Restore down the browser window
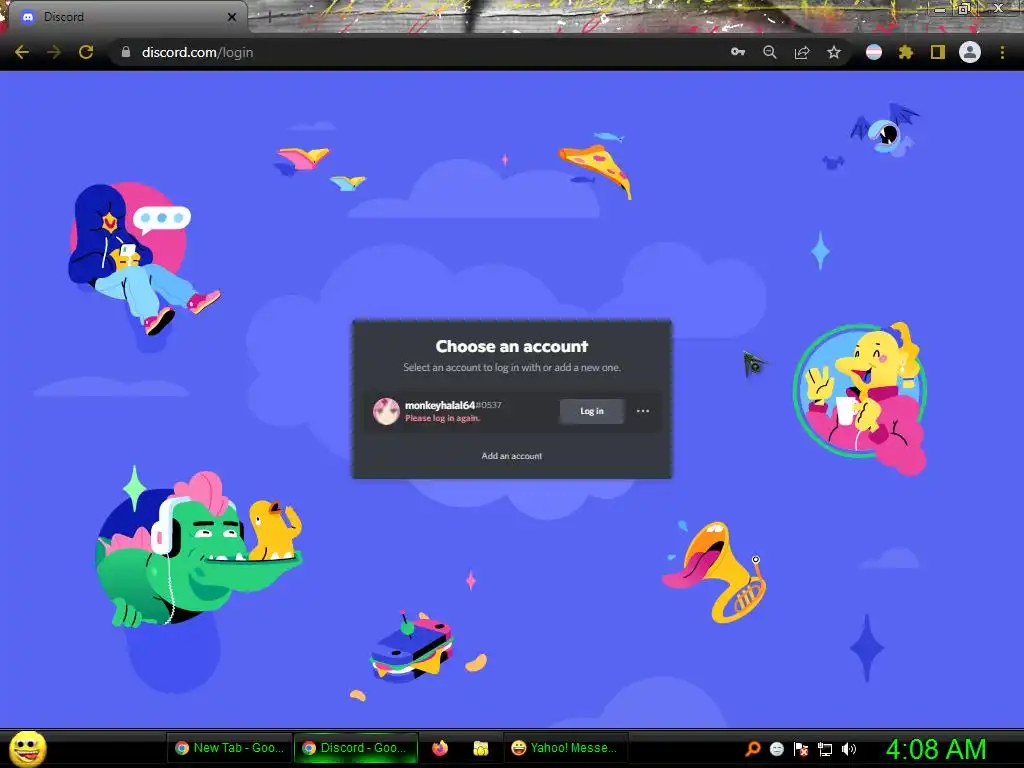Screen dimensions: 1024x768 coord(963,9)
